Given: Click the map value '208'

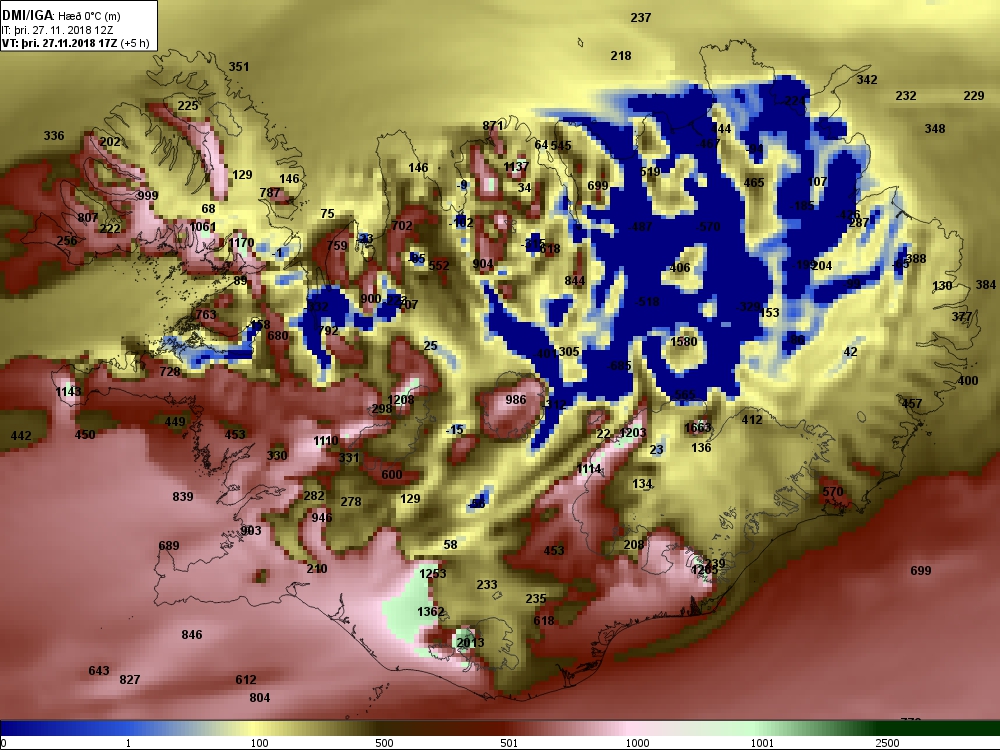Looking at the screenshot, I should point(633,545).
